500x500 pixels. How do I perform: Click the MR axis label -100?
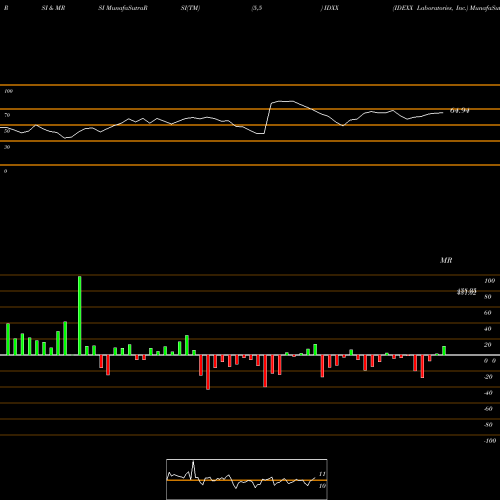click(x=490, y=441)
